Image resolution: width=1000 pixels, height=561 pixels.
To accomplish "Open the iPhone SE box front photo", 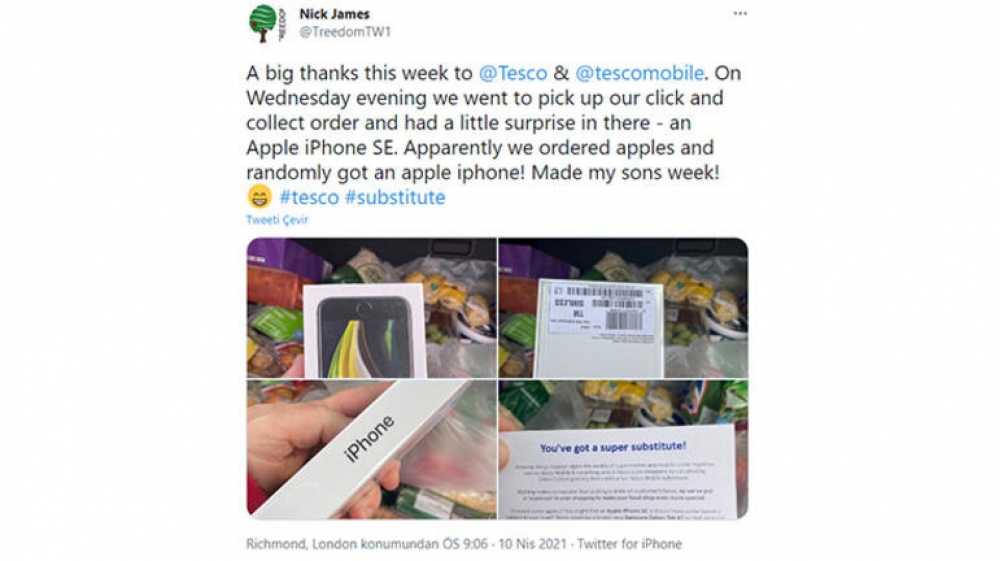I will (371, 308).
